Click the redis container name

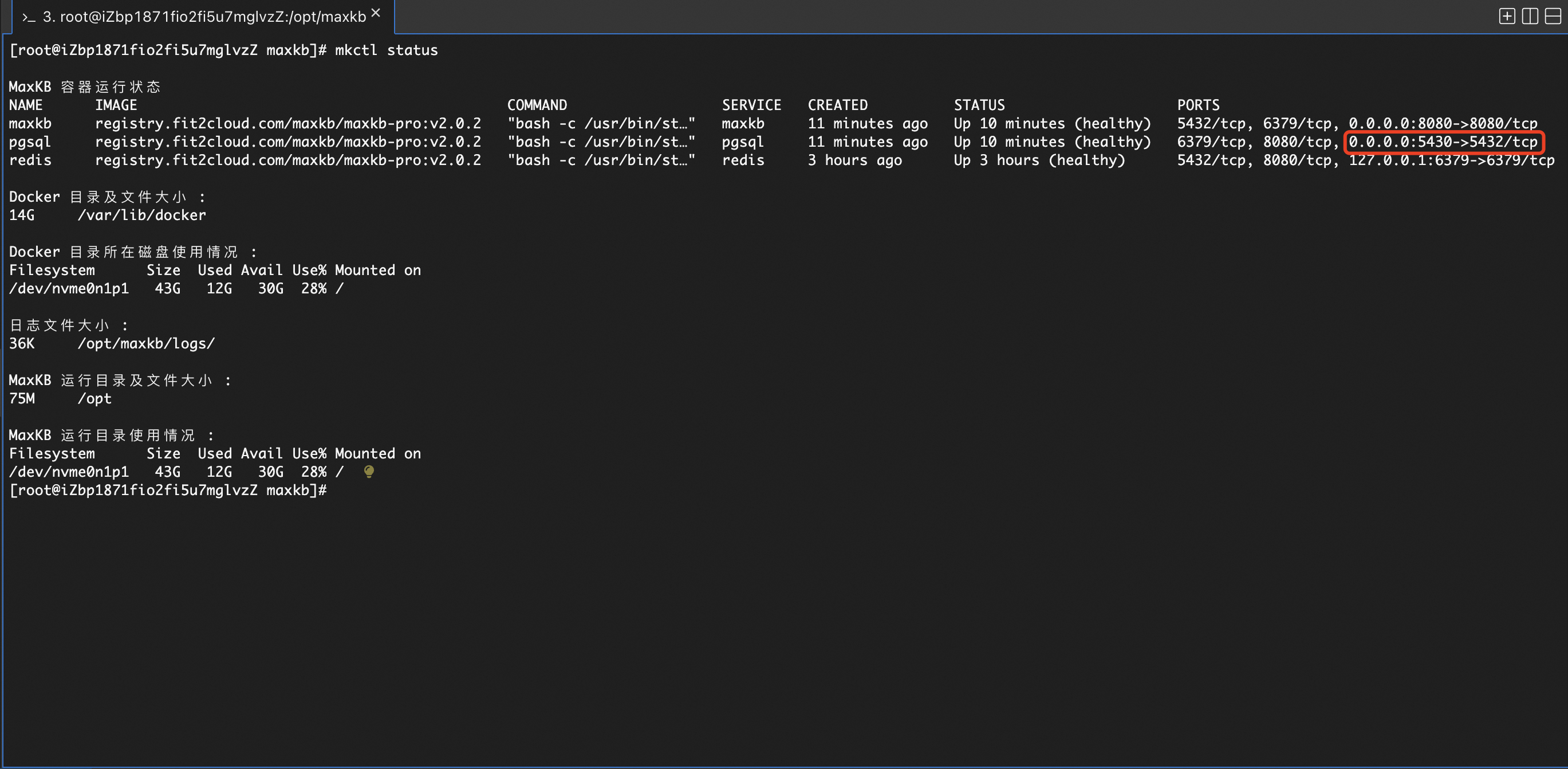click(30, 160)
